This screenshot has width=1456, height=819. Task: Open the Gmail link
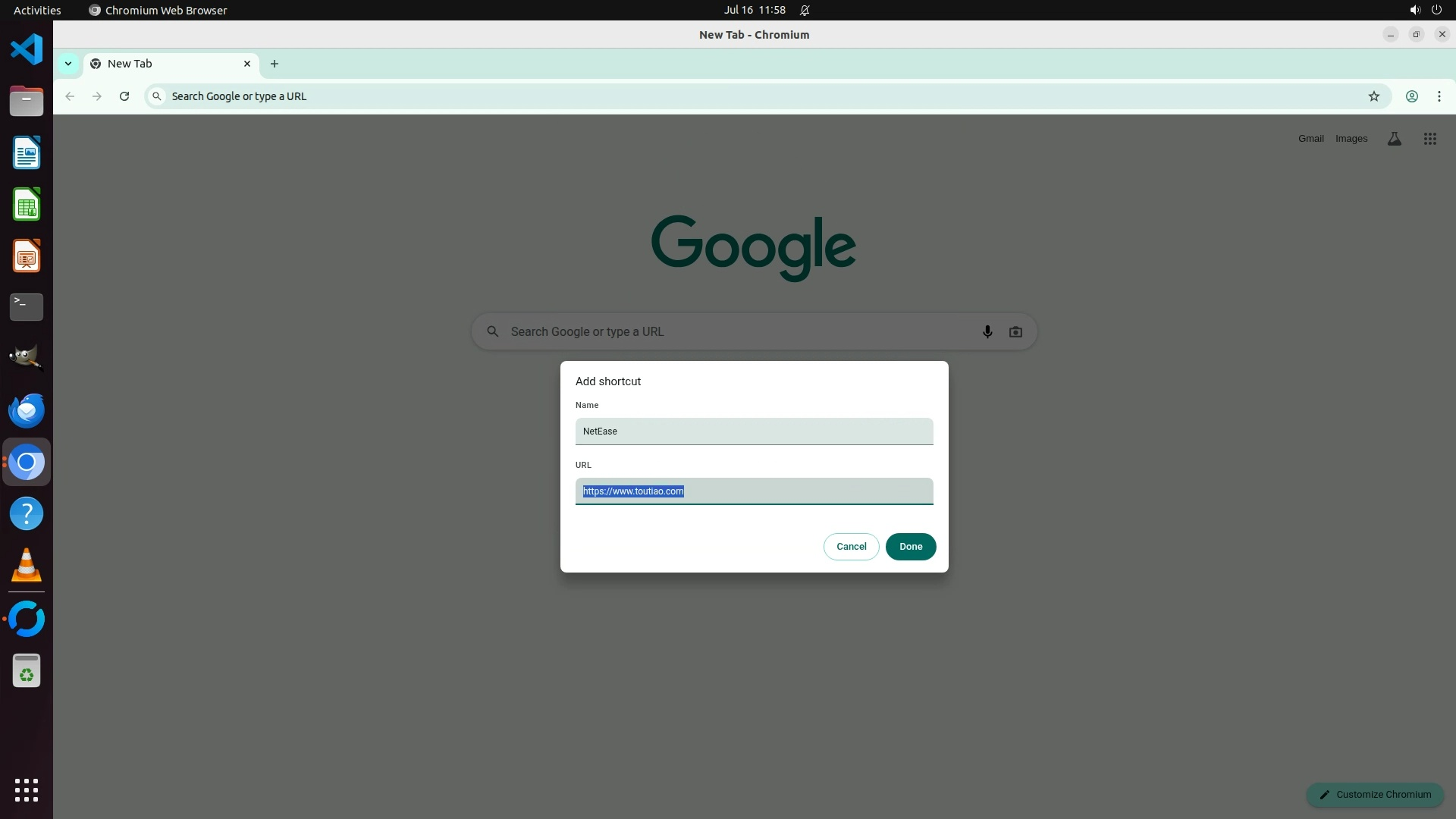tap(1310, 139)
